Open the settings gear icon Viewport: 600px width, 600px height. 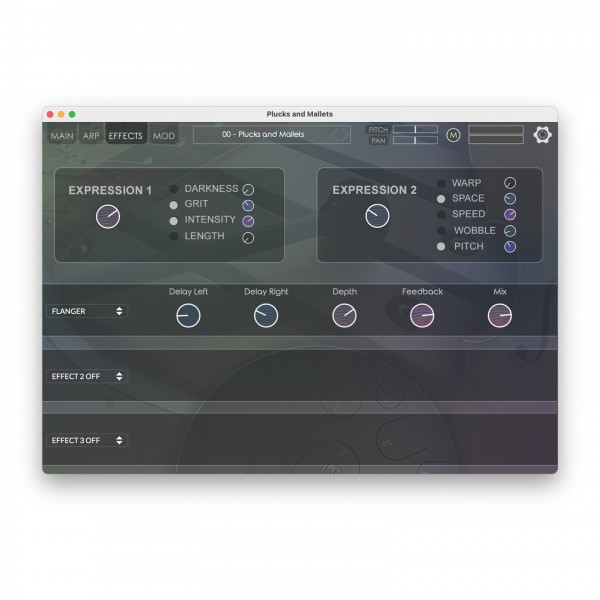tap(542, 135)
